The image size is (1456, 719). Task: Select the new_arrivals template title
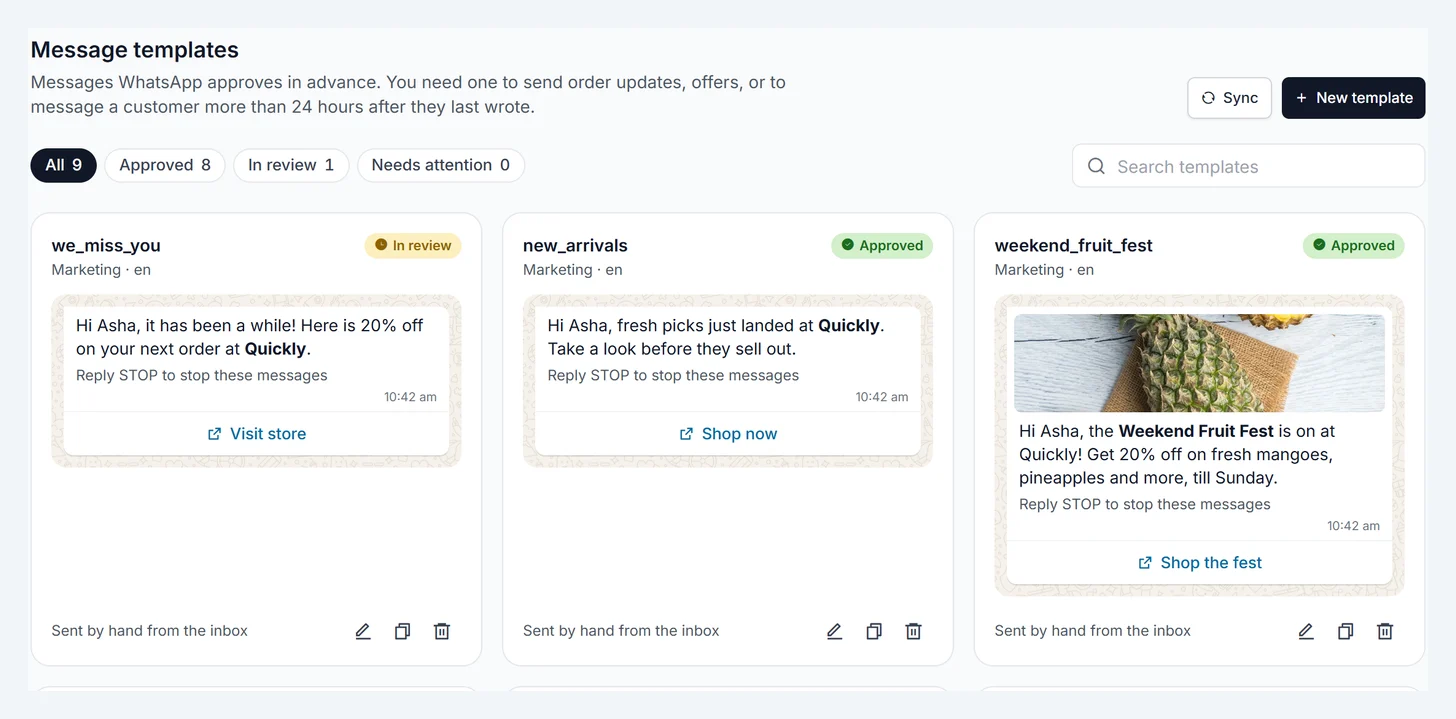[576, 246]
